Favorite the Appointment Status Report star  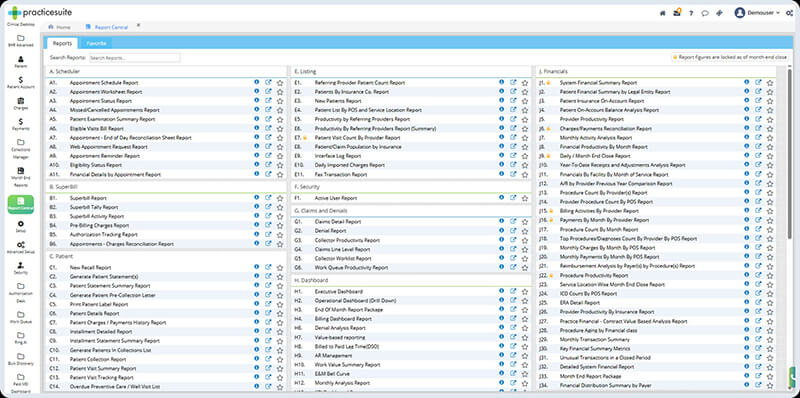tap(280, 101)
